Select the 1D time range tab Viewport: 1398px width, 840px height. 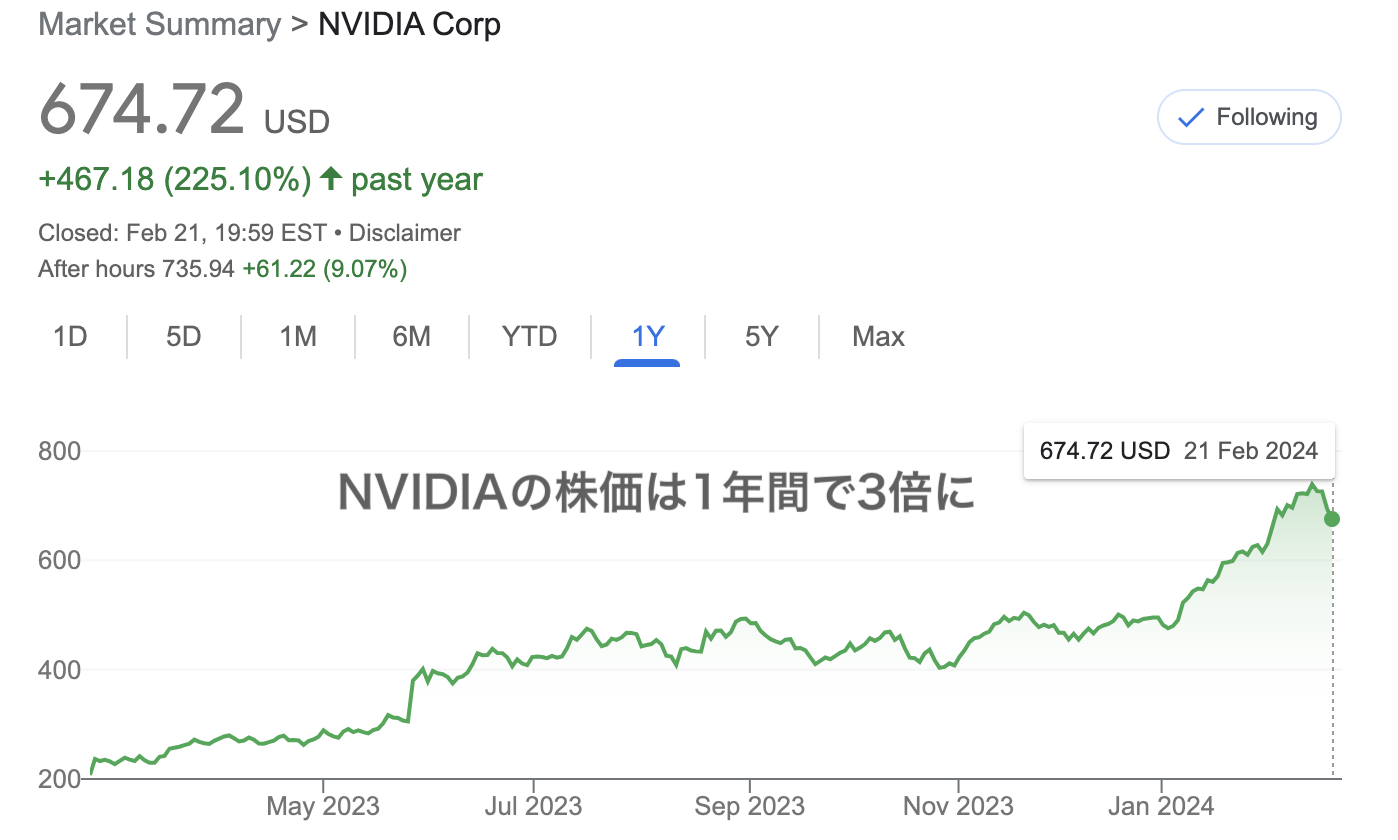click(x=70, y=337)
